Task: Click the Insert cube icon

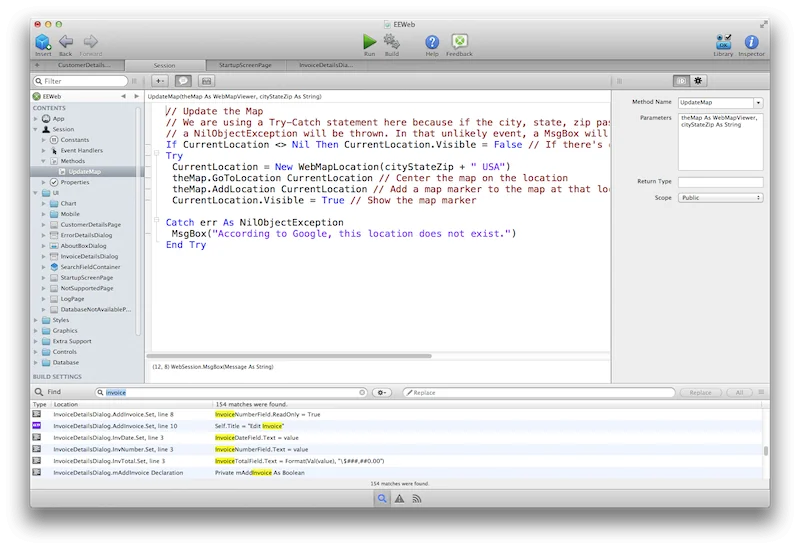Action: pyautogui.click(x=43, y=42)
